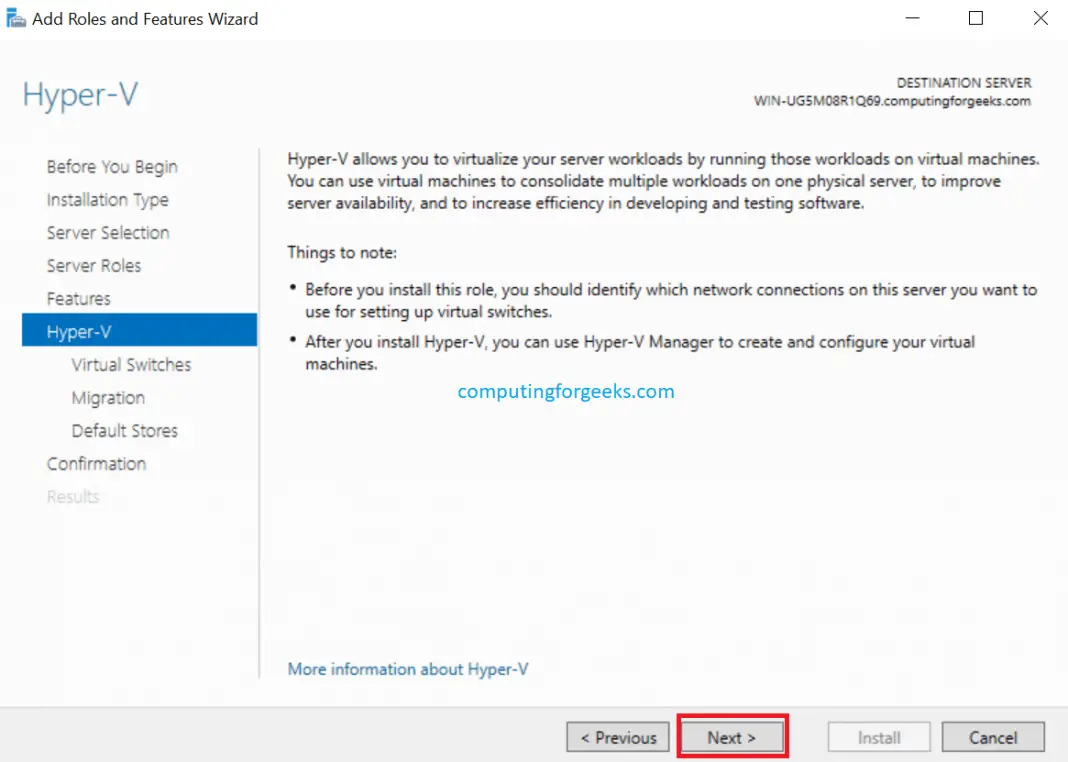Open More information about Hyper-V link
Image resolution: width=1068 pixels, height=762 pixels.
pos(408,668)
